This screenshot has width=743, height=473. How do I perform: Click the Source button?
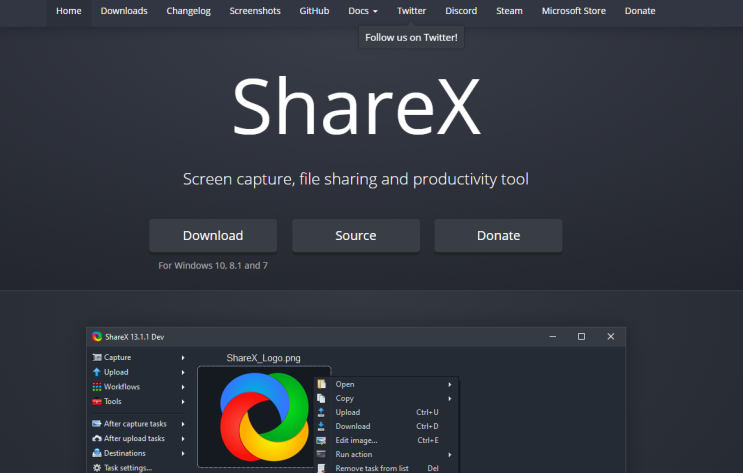pos(356,236)
